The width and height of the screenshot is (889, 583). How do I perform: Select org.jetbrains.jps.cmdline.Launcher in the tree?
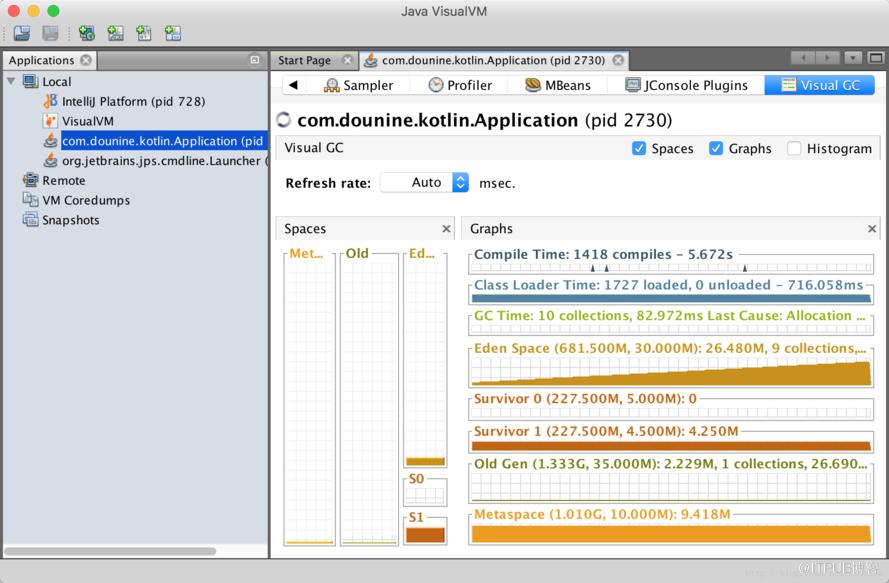(x=162, y=160)
